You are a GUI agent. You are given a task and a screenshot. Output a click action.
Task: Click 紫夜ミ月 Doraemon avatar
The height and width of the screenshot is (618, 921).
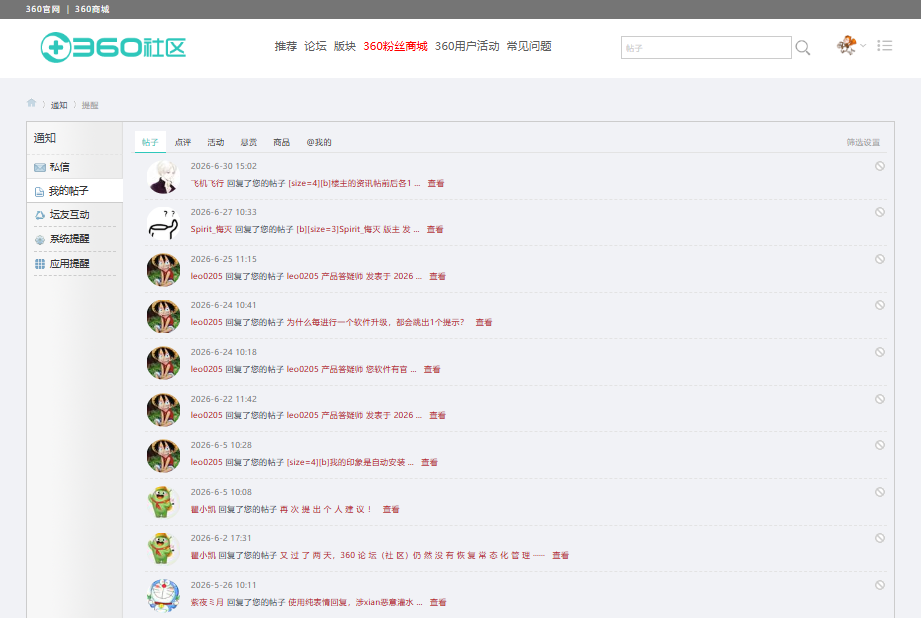coord(163,595)
